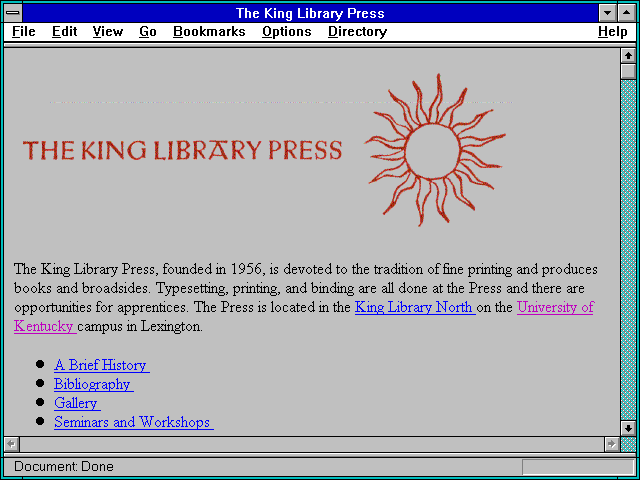The image size is (640, 480).
Task: Open the View menu
Action: (x=107, y=32)
